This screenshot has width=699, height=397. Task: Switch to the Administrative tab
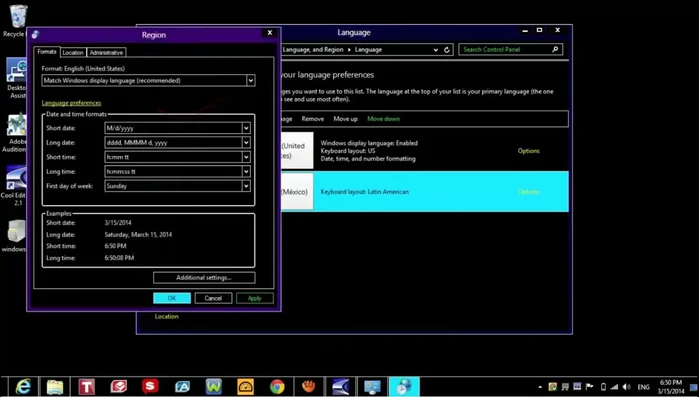106,53
